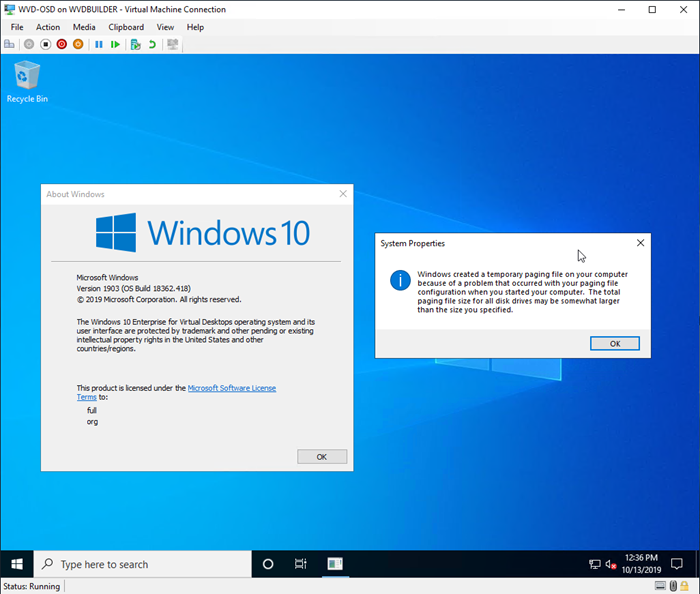This screenshot has width=700, height=594.
Task: Click the green Revert arrow icon
Action: tap(152, 44)
